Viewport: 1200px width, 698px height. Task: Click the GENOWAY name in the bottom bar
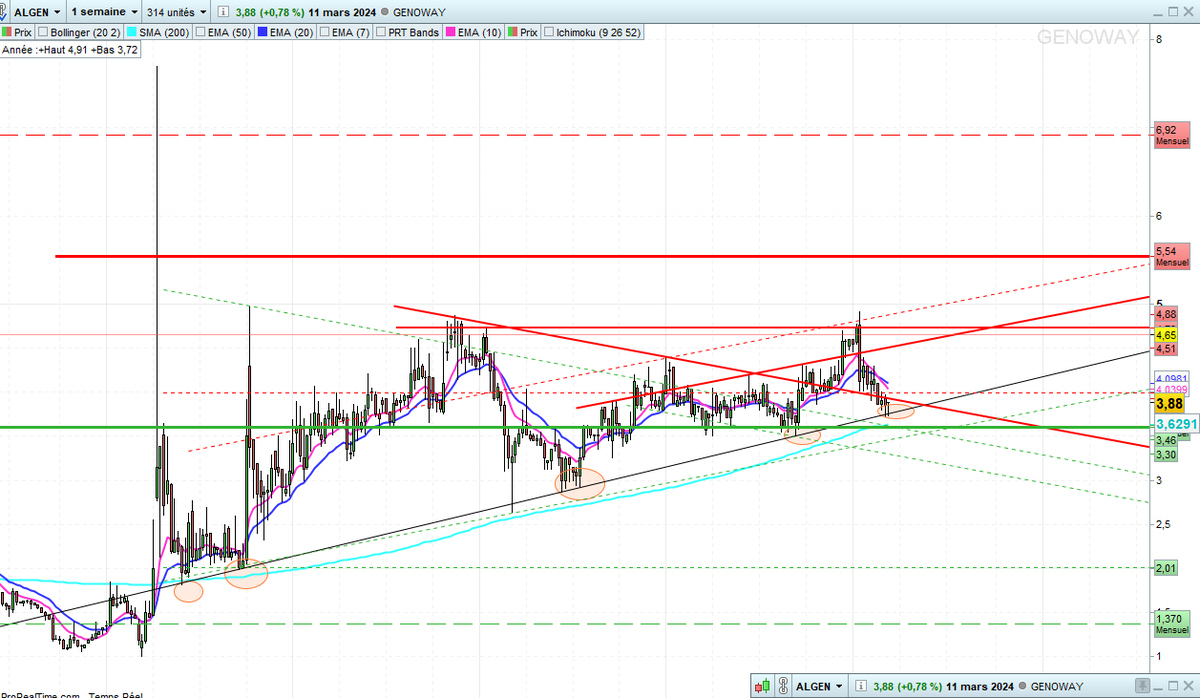pyautogui.click(x=1057, y=686)
